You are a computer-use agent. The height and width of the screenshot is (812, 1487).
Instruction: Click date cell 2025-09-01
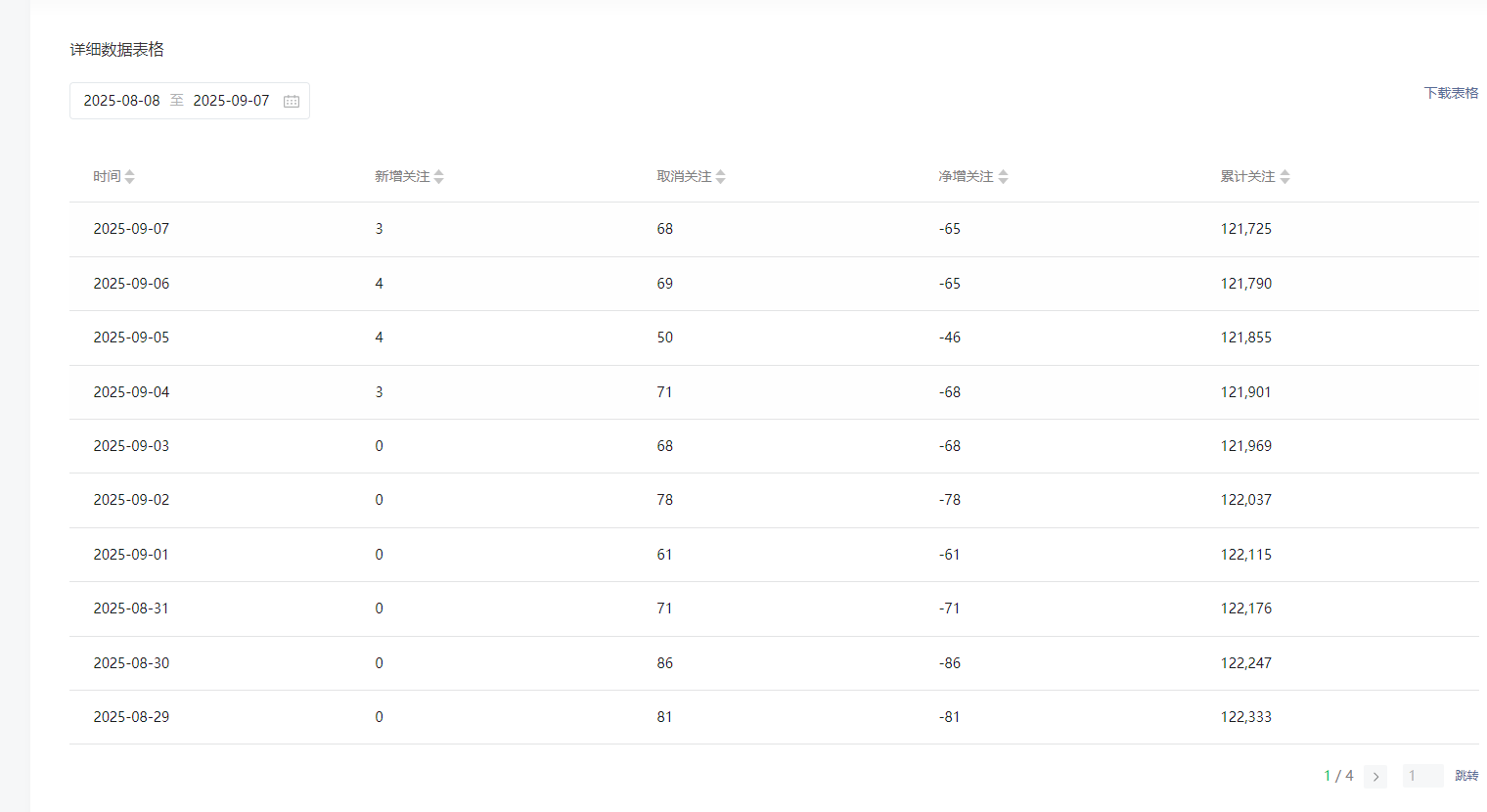[131, 555]
